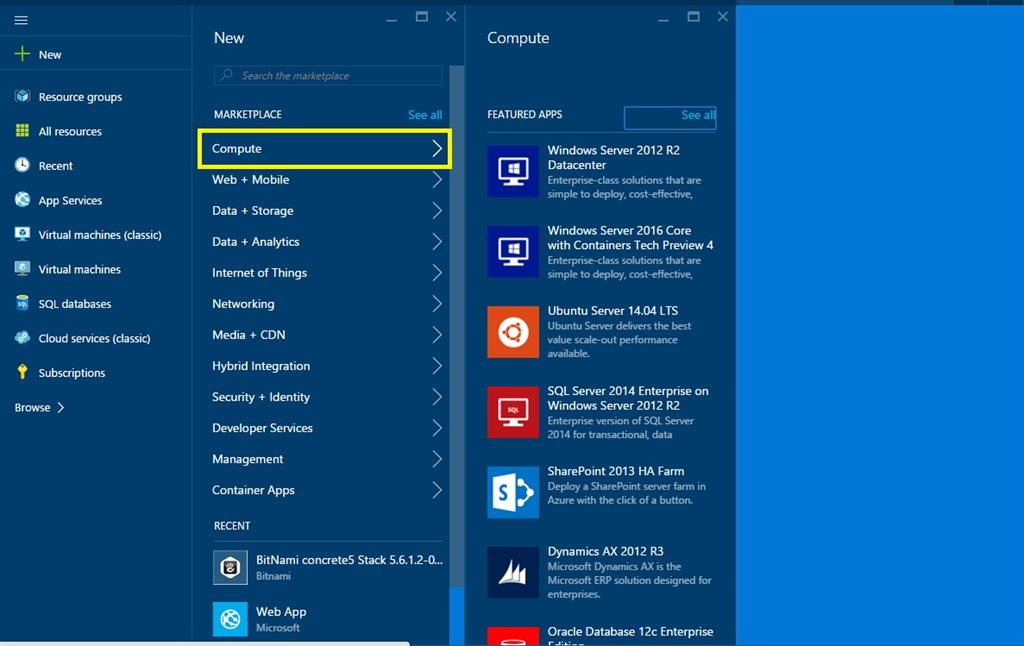1024x646 pixels.
Task: Click the SQL databases label
Action: [74, 304]
